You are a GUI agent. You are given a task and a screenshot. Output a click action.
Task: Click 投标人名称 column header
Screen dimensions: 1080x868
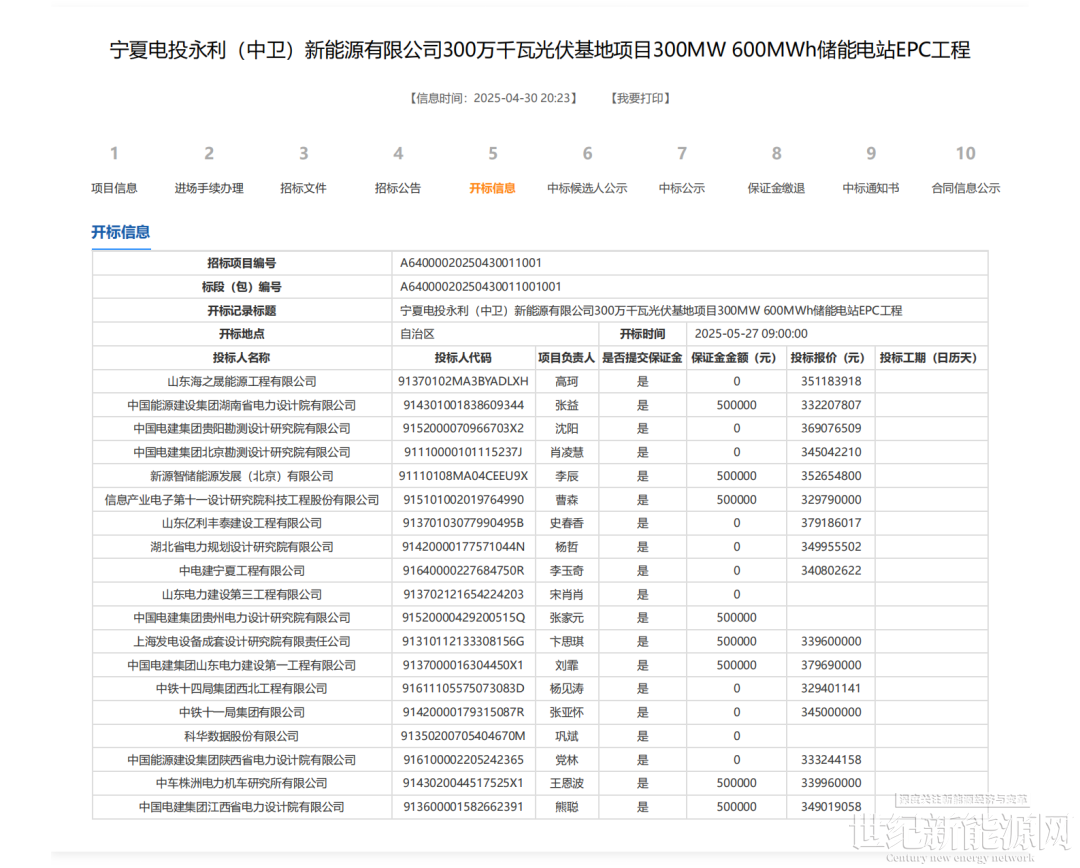click(x=241, y=357)
